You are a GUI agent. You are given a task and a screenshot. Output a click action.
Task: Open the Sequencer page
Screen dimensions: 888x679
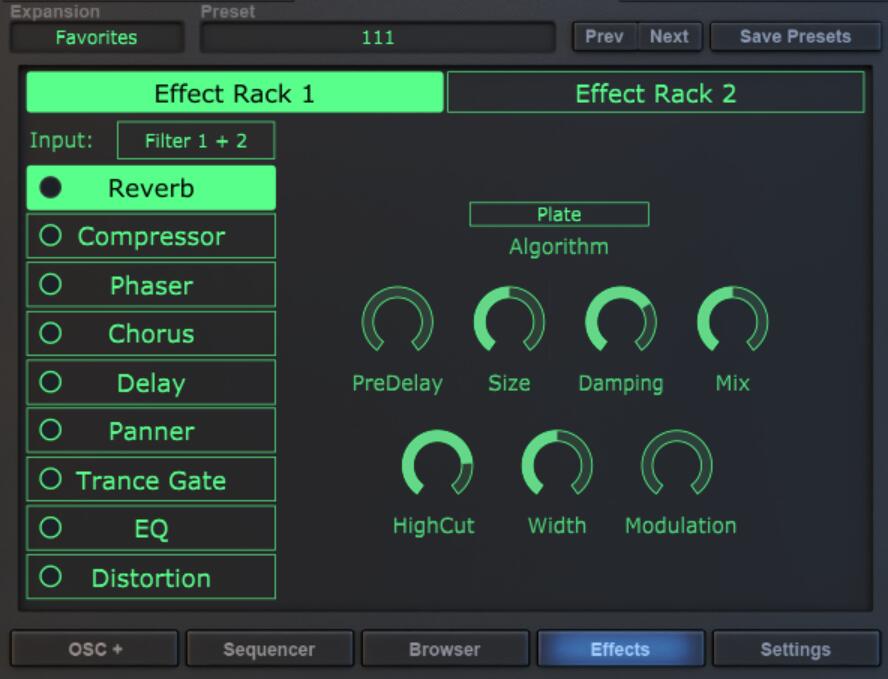pos(270,649)
